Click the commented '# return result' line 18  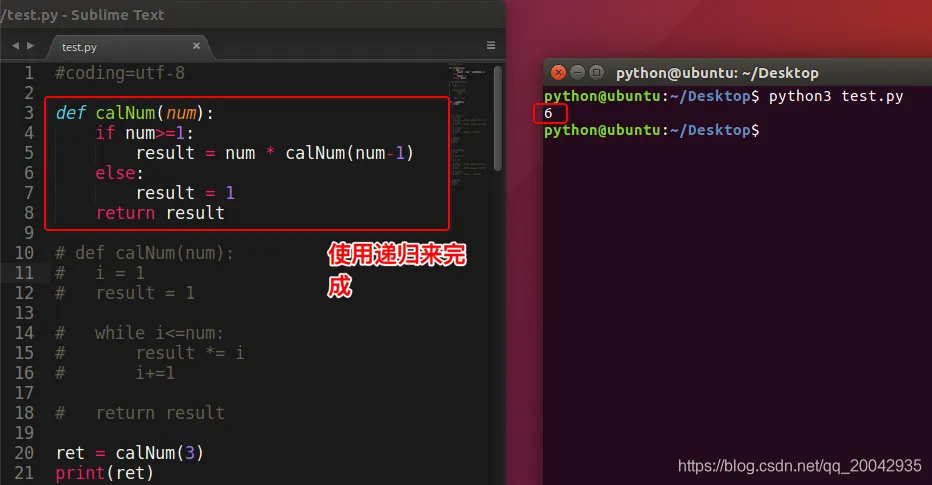click(x=140, y=413)
